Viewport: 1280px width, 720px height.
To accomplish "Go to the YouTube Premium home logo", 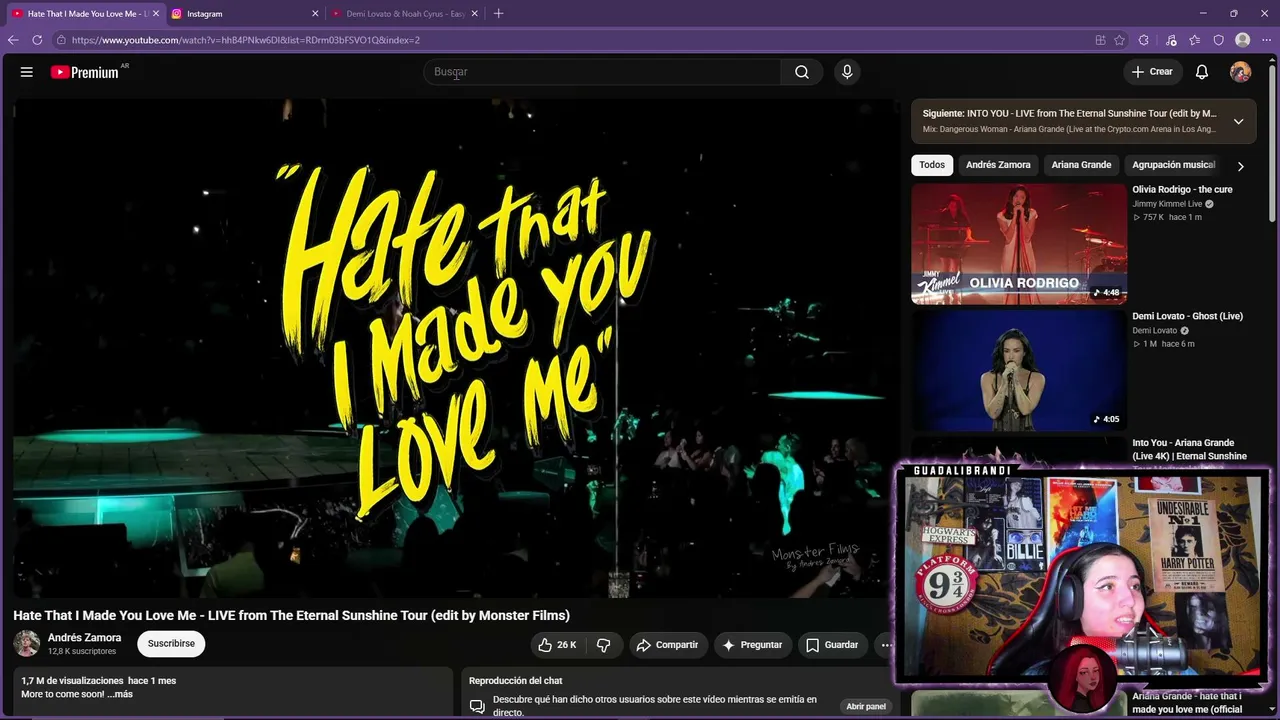I will (85, 72).
